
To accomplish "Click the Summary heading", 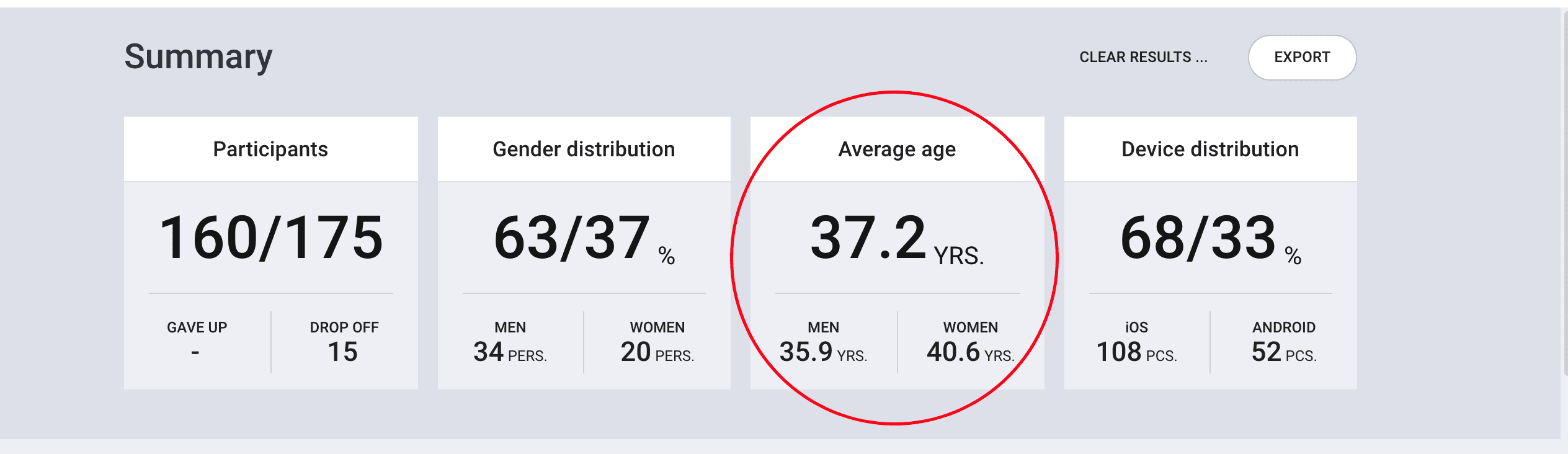I will (x=198, y=57).
